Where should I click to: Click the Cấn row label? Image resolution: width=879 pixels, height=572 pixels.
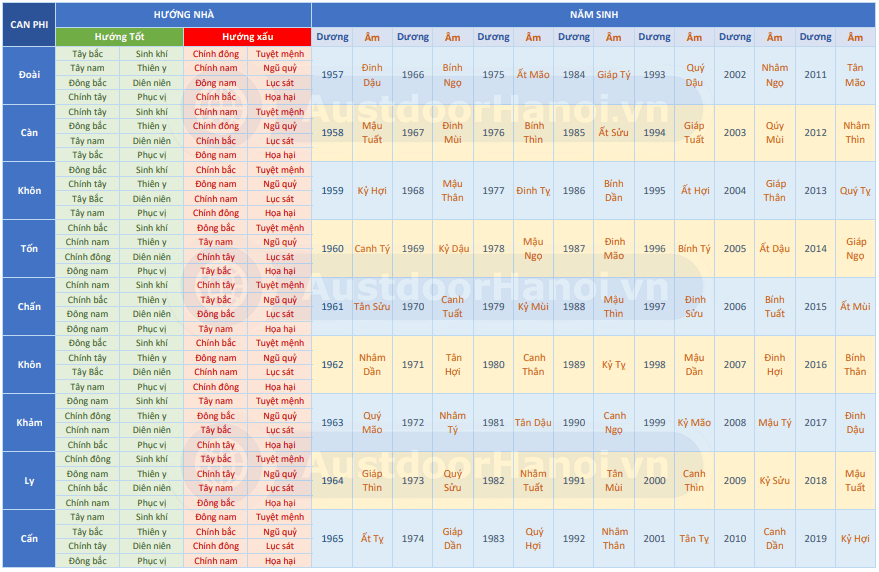pyautogui.click(x=29, y=539)
